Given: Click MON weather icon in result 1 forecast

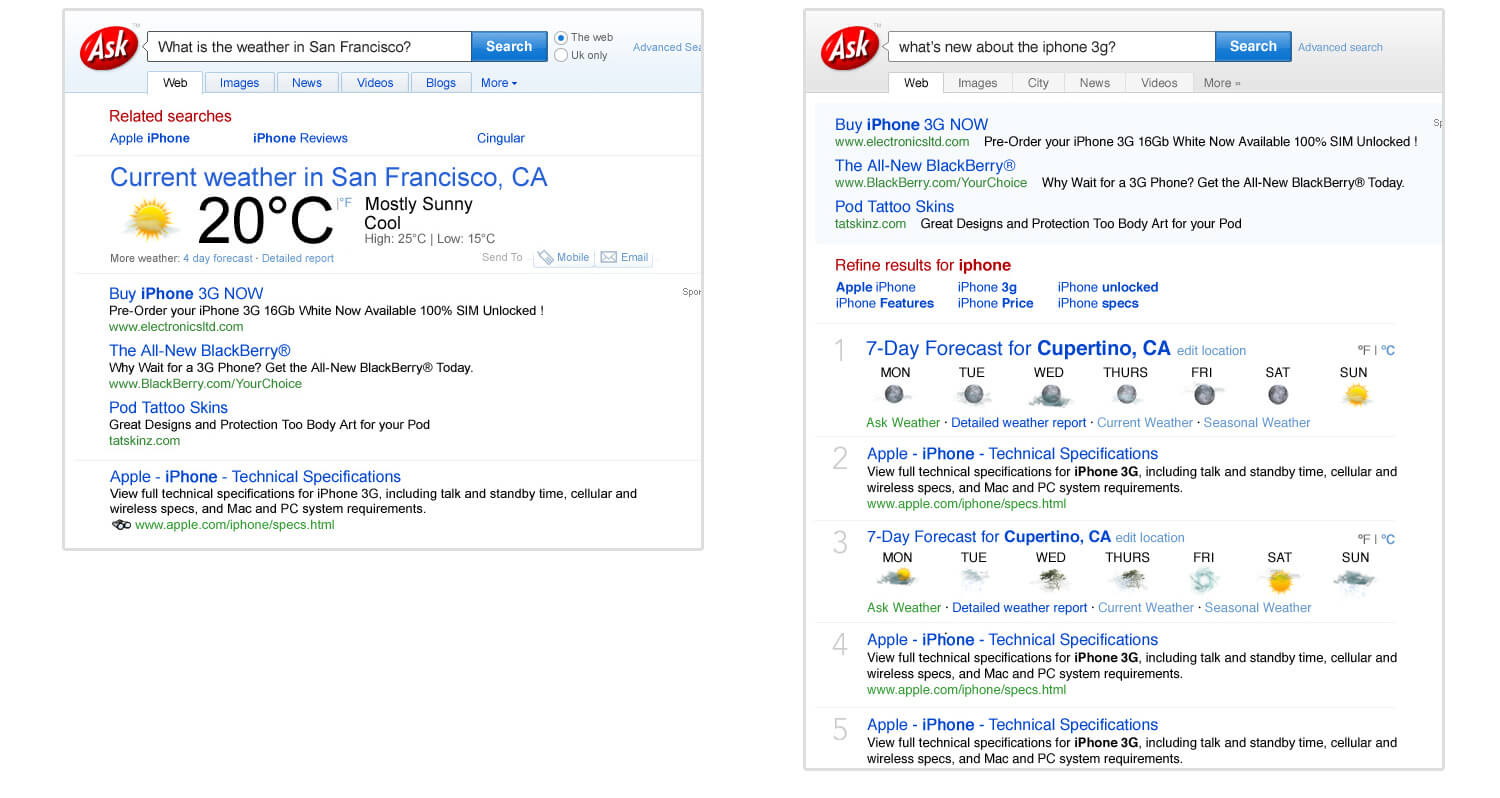Looking at the screenshot, I should point(894,395).
